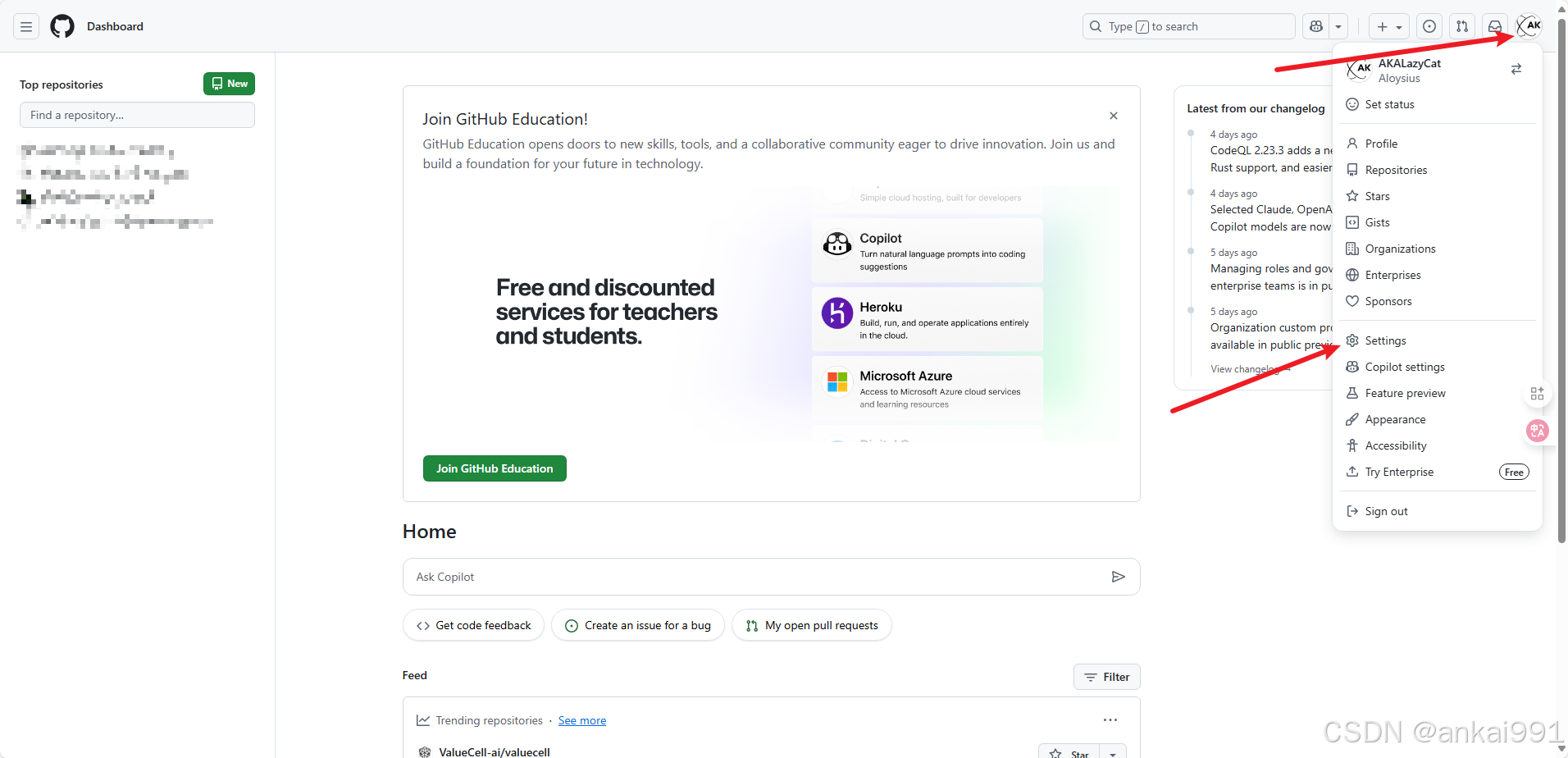
Task: Create a new repository with New button
Action: pyautogui.click(x=229, y=84)
